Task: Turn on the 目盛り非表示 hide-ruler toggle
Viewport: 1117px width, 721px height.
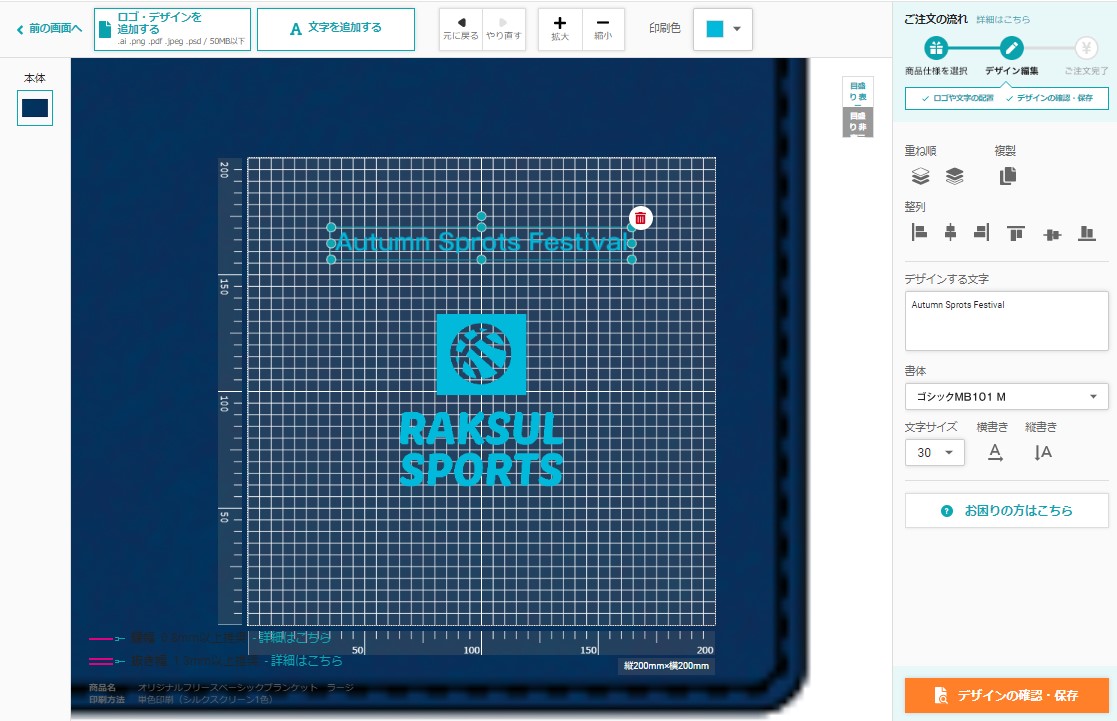Action: click(858, 122)
